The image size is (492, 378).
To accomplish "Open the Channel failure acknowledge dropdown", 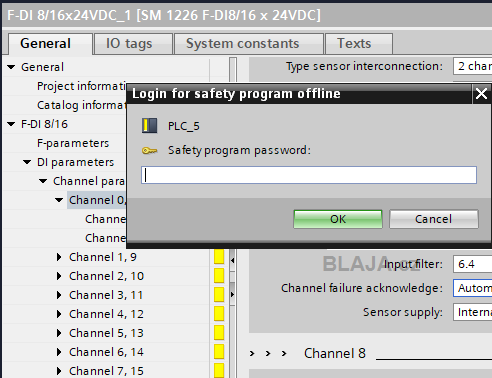I will tap(472, 288).
